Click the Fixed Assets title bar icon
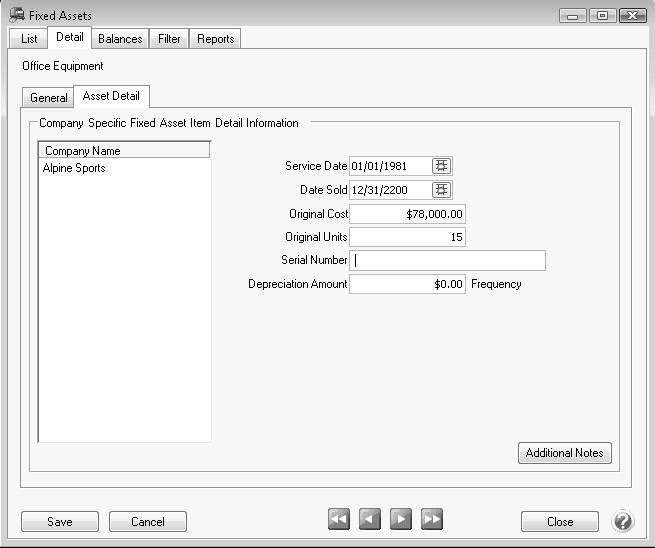655x548 pixels. [x=16, y=15]
